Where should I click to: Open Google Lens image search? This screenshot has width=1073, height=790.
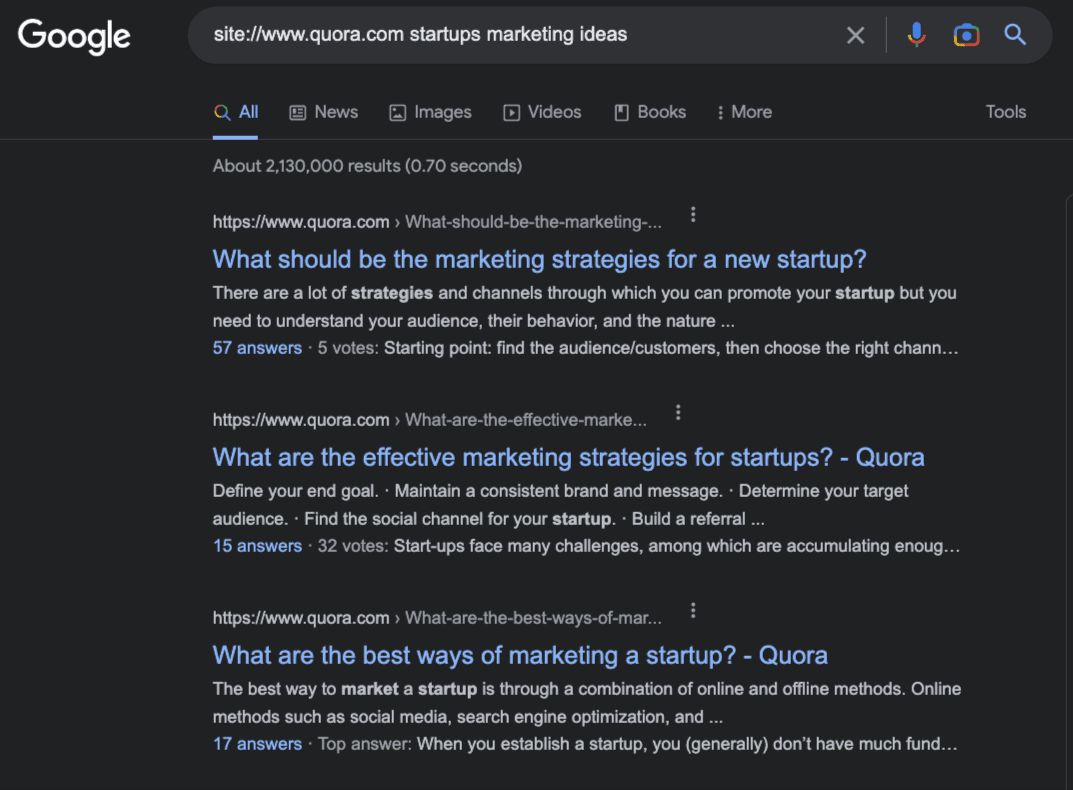click(966, 36)
